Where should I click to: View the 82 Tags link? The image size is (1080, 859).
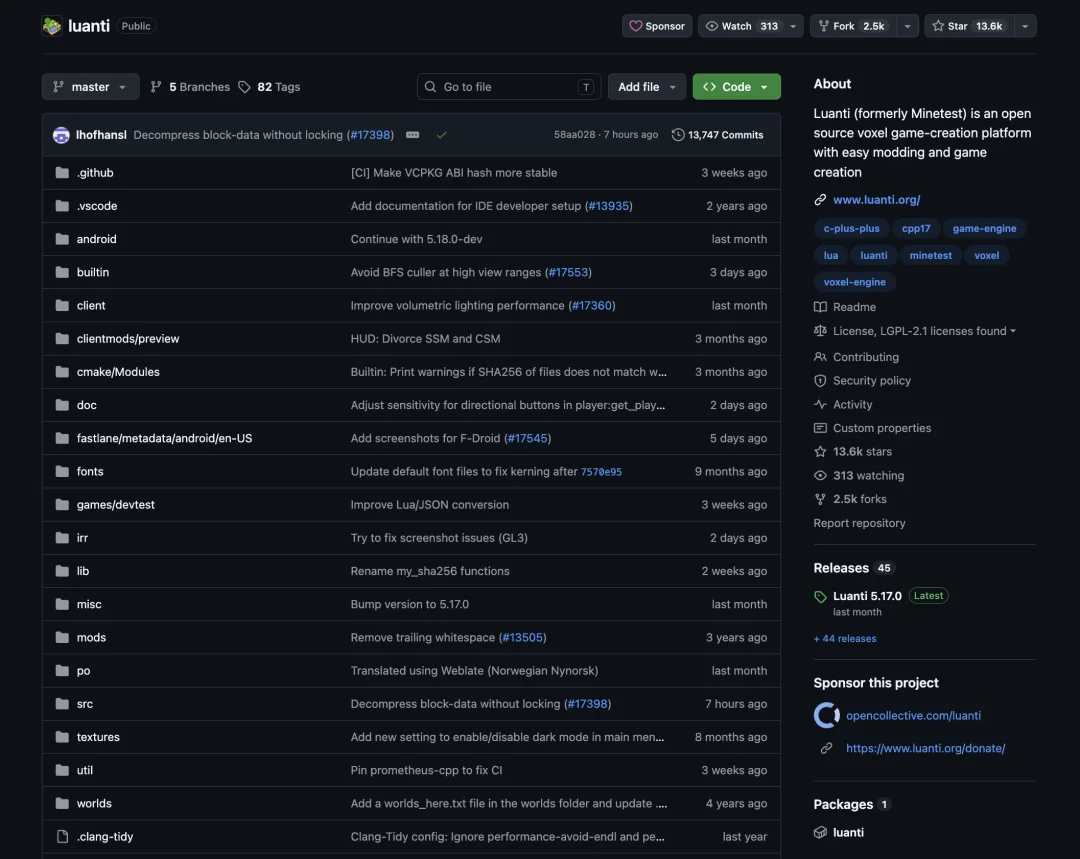pos(269,87)
